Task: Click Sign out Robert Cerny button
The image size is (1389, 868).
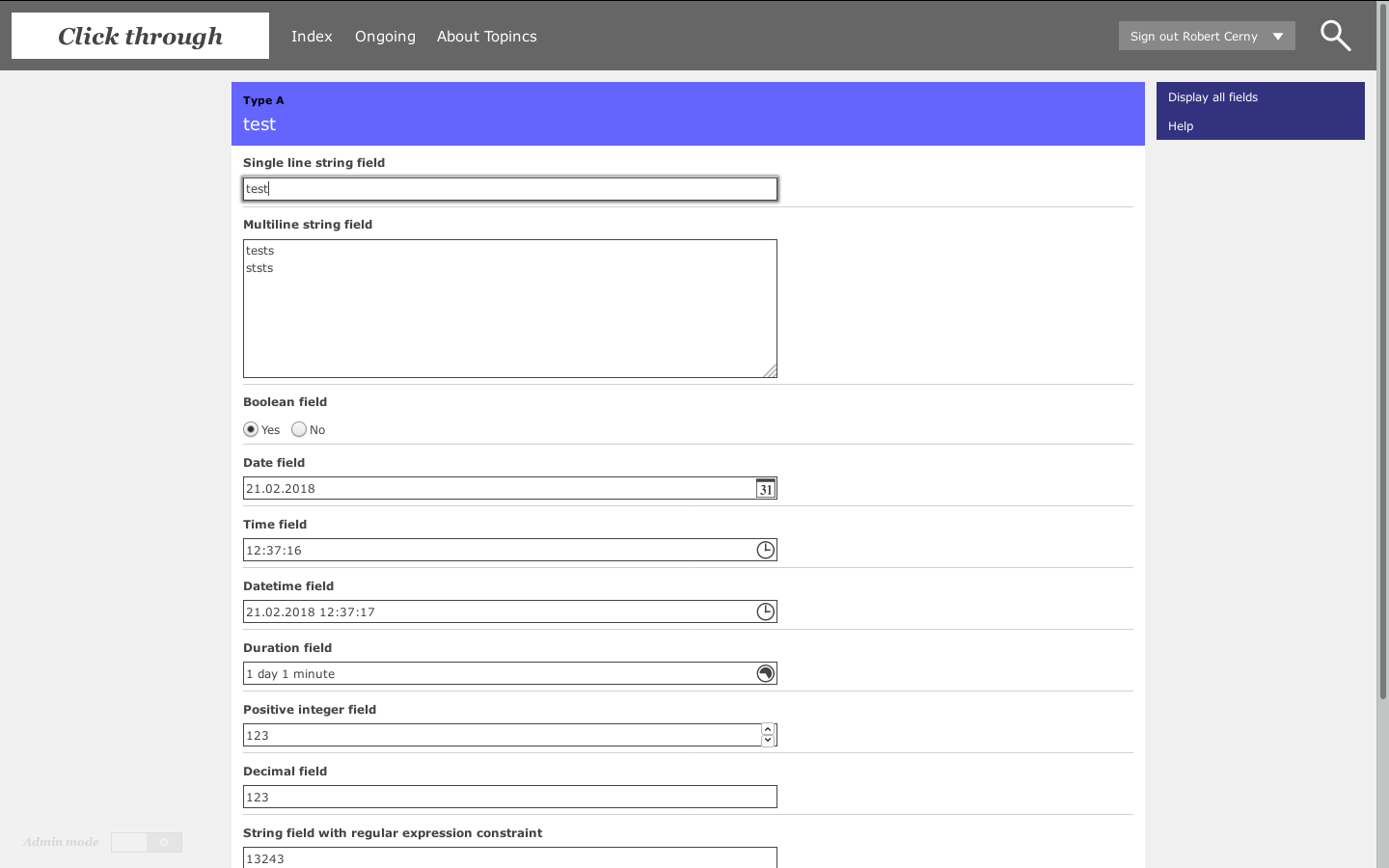Action: (x=1193, y=37)
